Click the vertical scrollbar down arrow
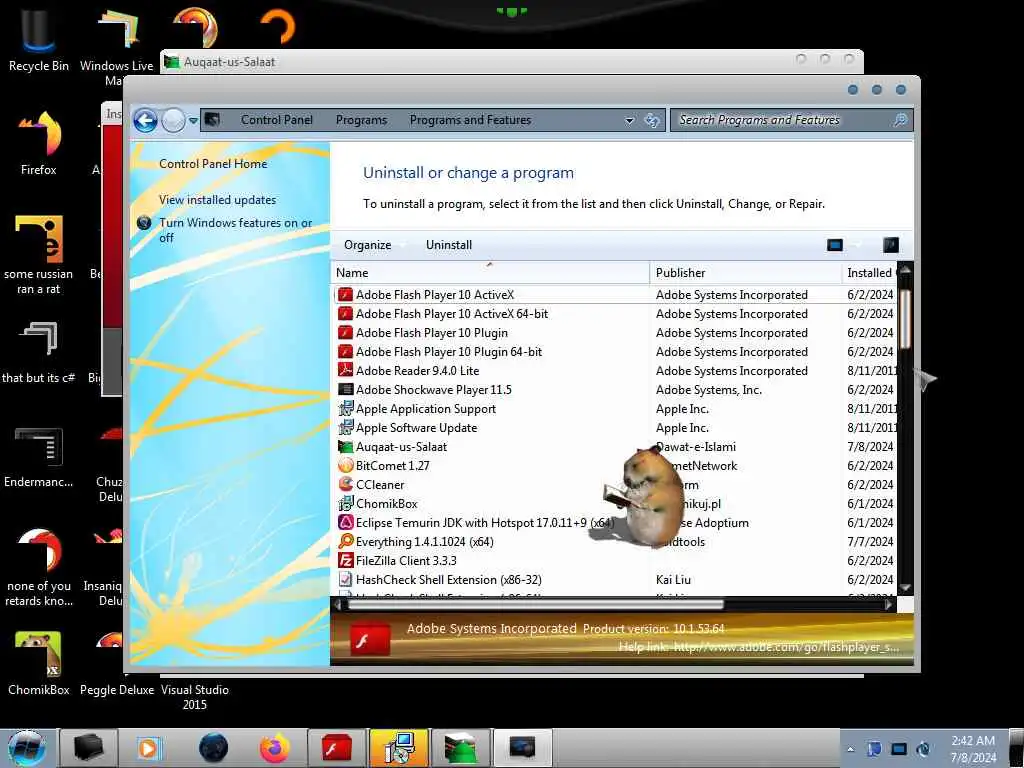1024x768 pixels. coord(905,587)
